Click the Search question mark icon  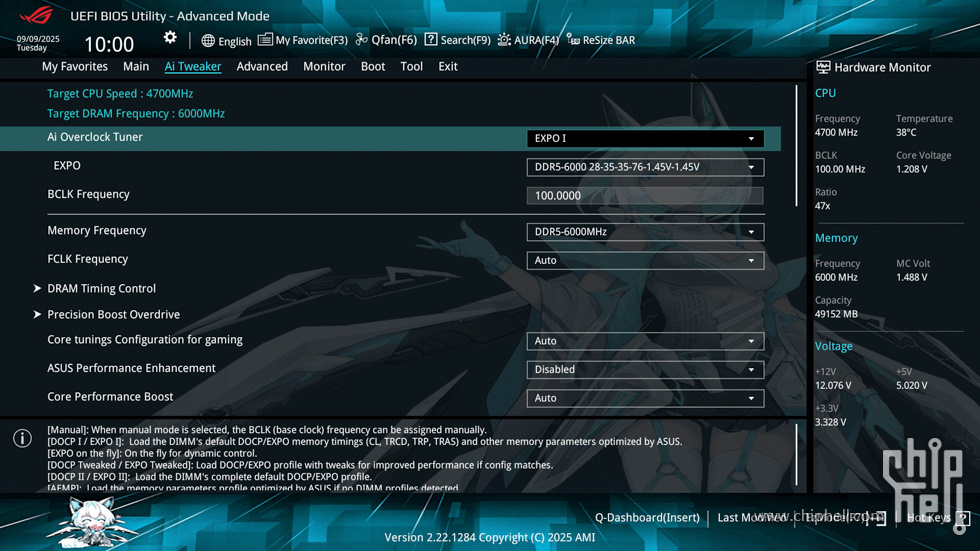[431, 39]
